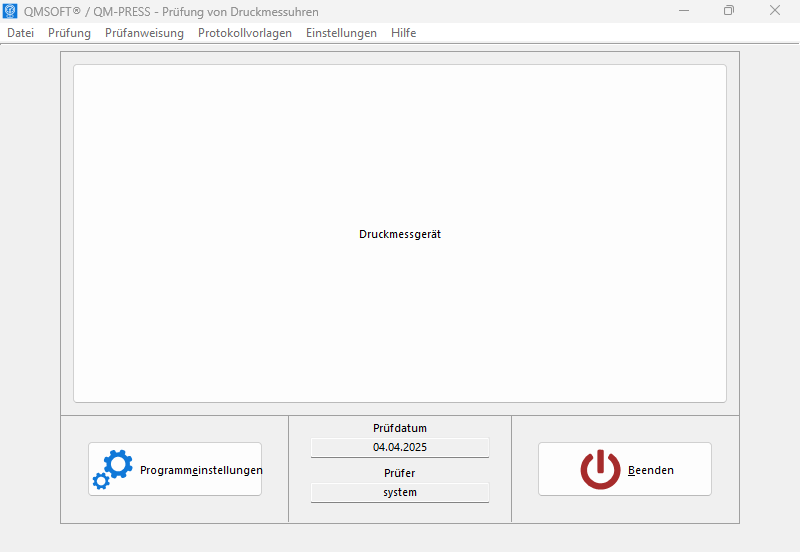This screenshot has width=800, height=552.
Task: Click the Prüfer label text
Action: (x=399, y=473)
